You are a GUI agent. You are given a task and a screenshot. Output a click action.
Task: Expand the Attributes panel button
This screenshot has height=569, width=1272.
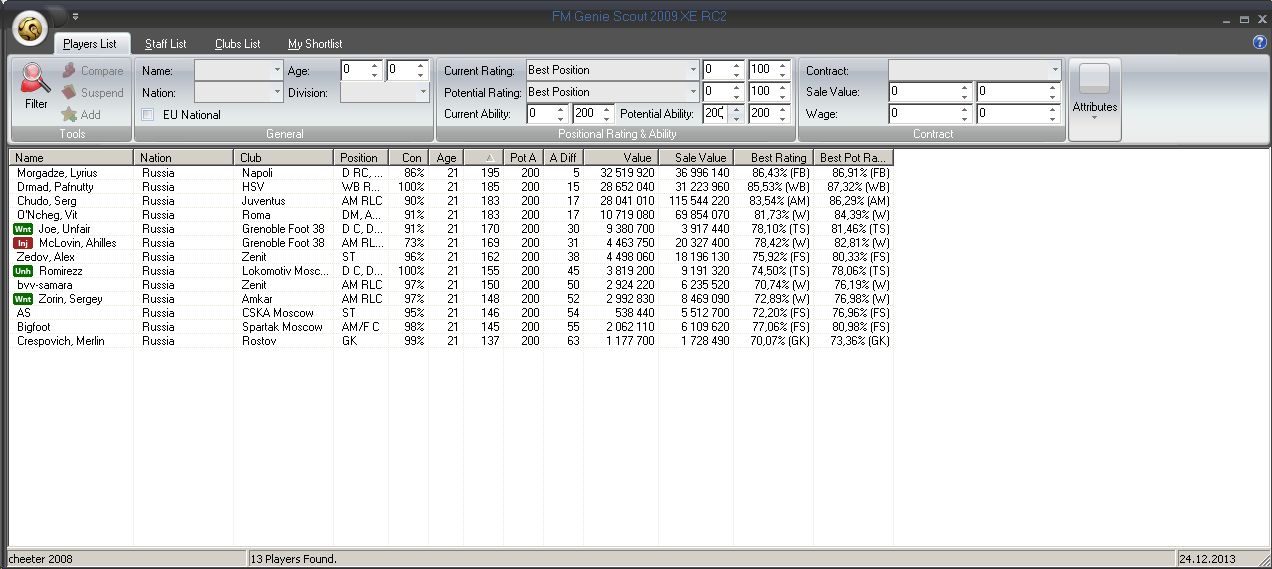(x=1094, y=99)
